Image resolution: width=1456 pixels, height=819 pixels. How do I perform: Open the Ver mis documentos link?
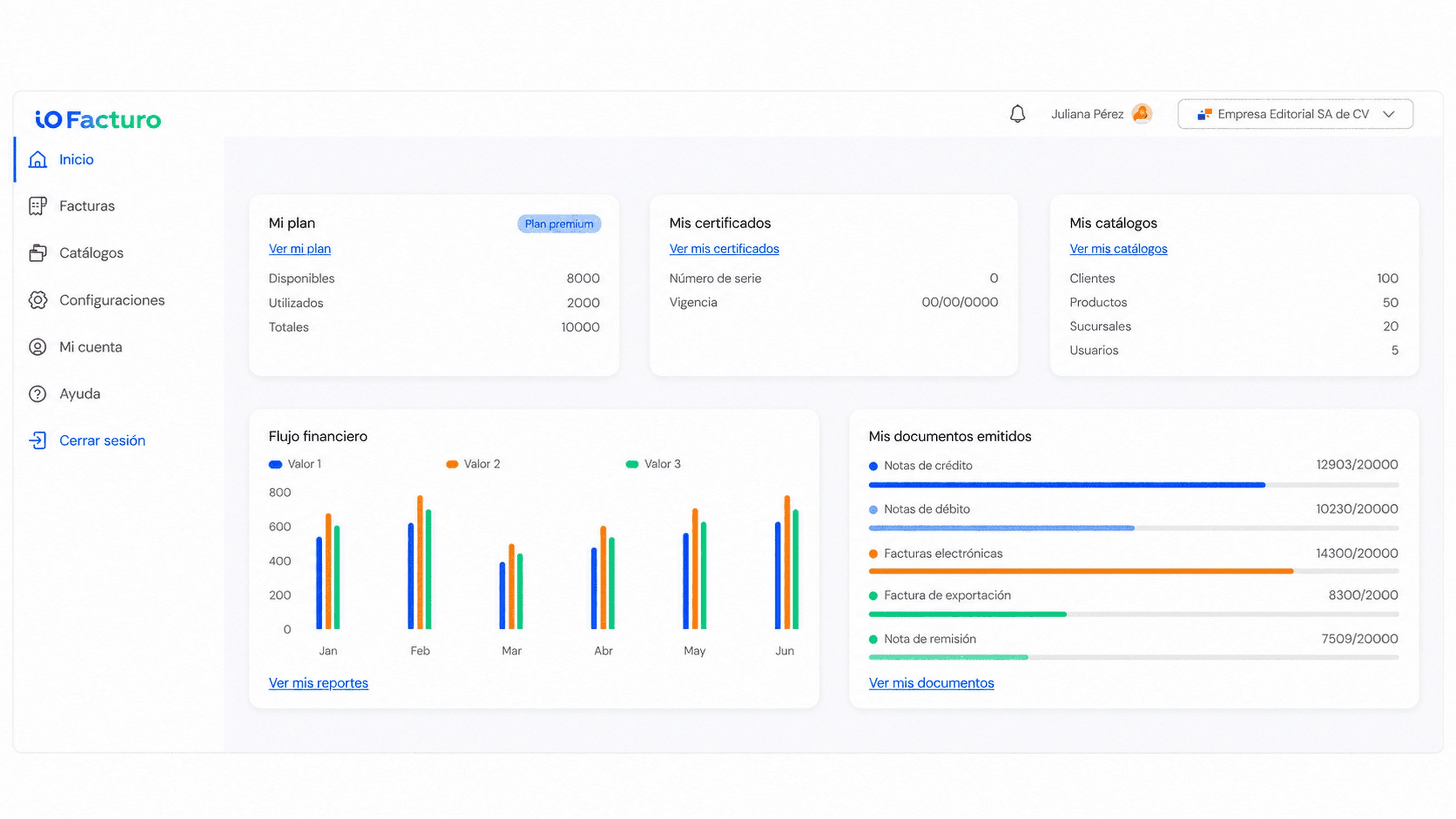click(931, 683)
